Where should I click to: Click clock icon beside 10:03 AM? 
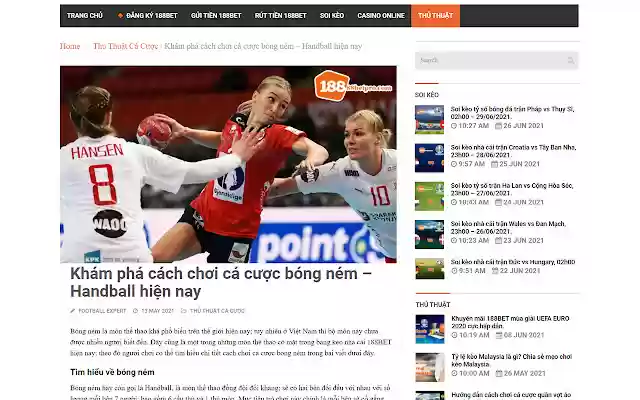point(453,202)
